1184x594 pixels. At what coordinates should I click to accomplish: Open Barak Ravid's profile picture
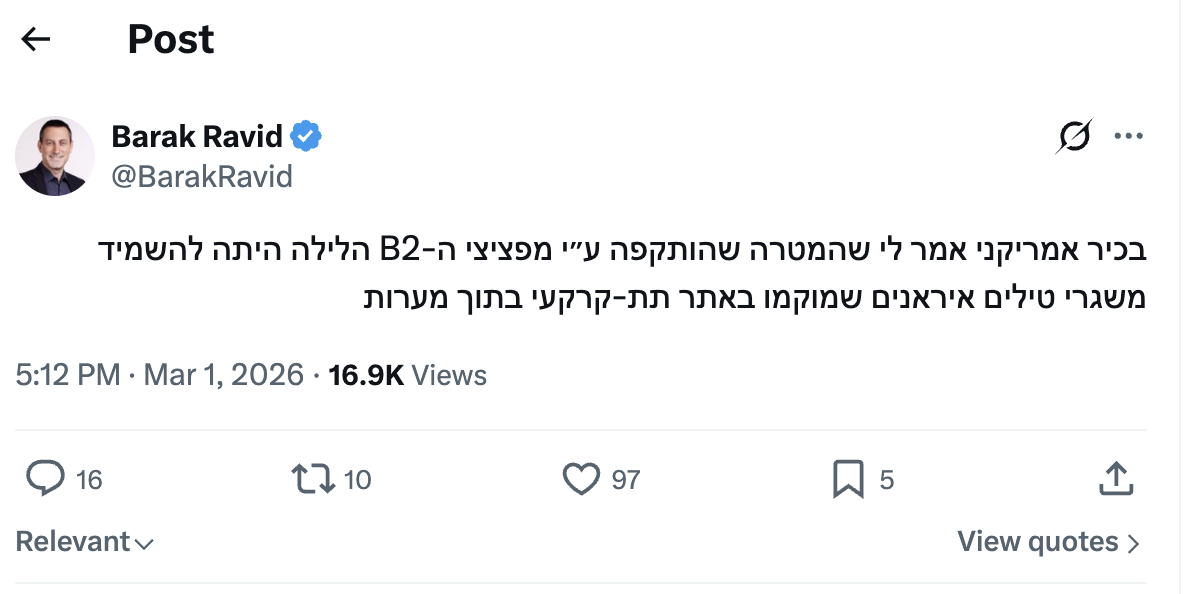point(55,156)
